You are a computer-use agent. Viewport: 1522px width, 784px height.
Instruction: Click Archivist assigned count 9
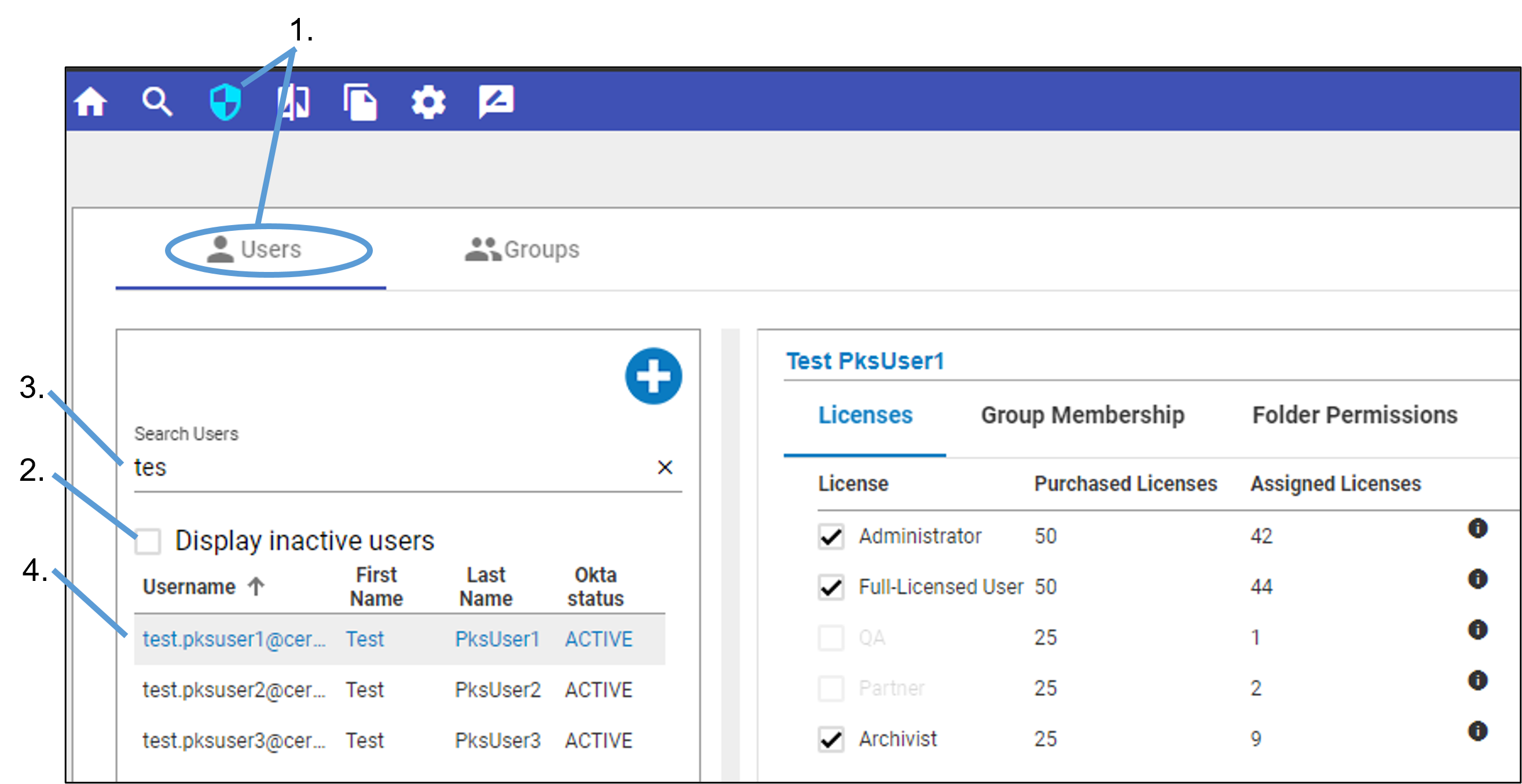(x=1256, y=739)
